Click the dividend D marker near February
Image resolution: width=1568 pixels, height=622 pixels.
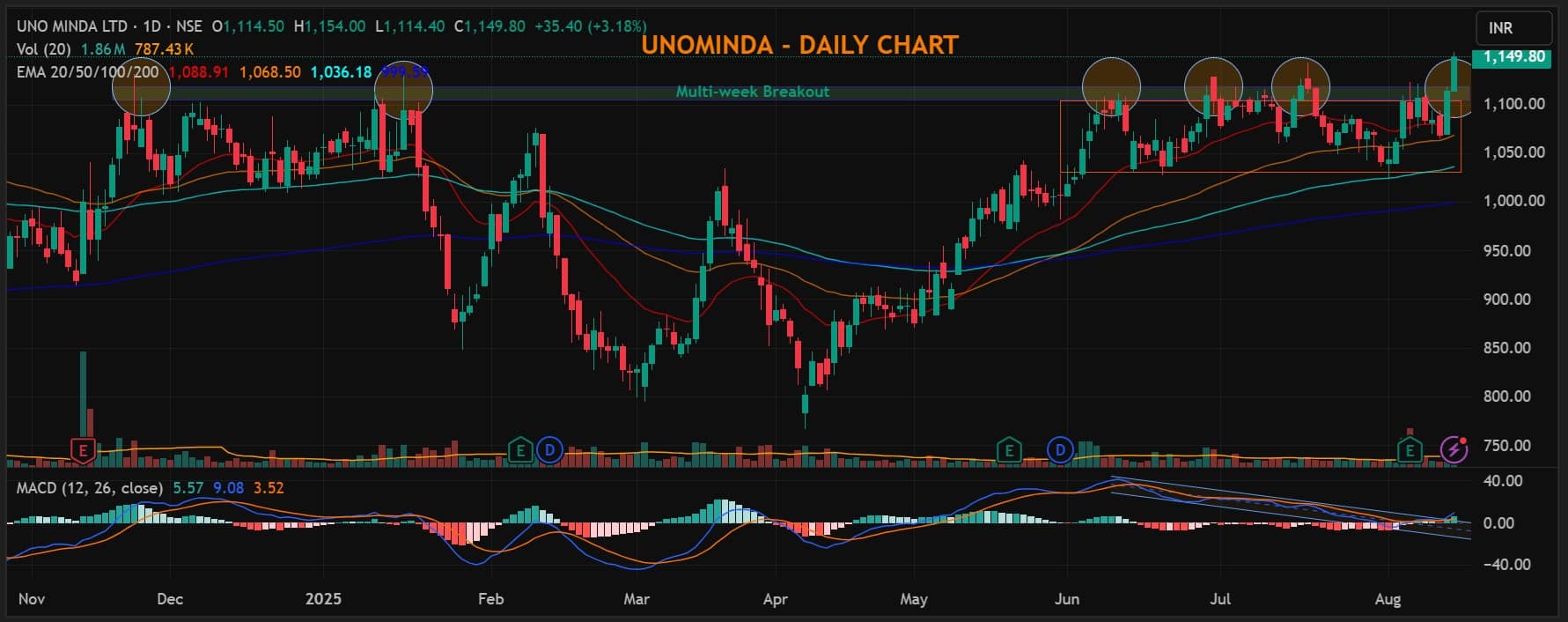[x=549, y=451]
